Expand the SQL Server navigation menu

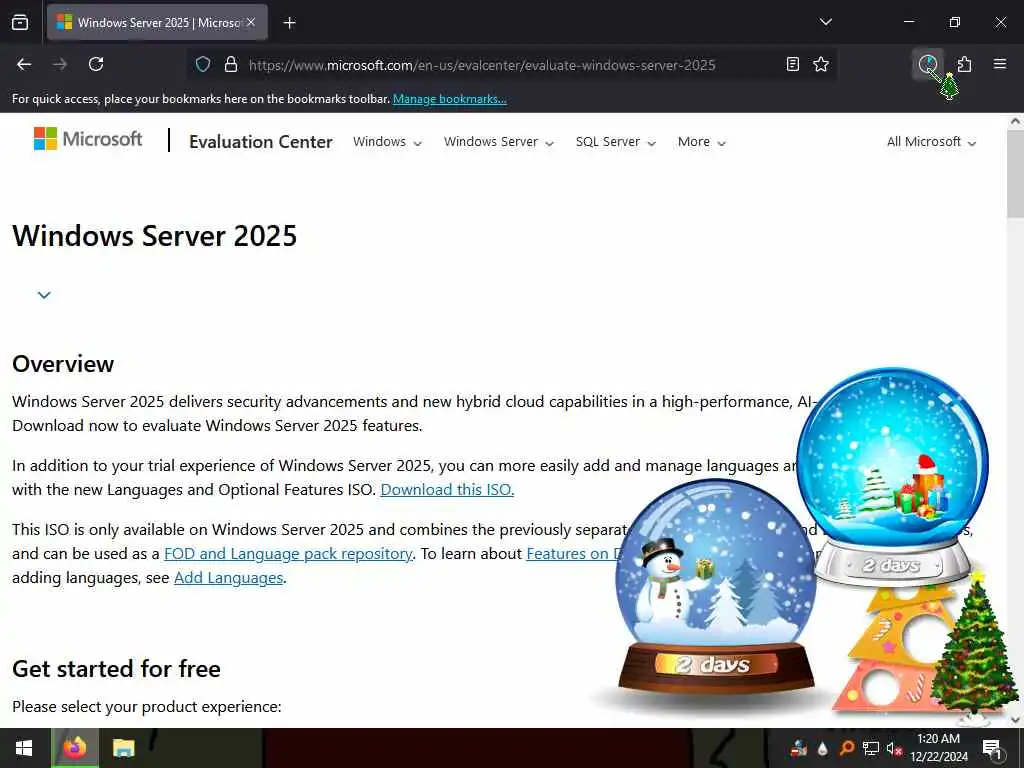click(615, 142)
